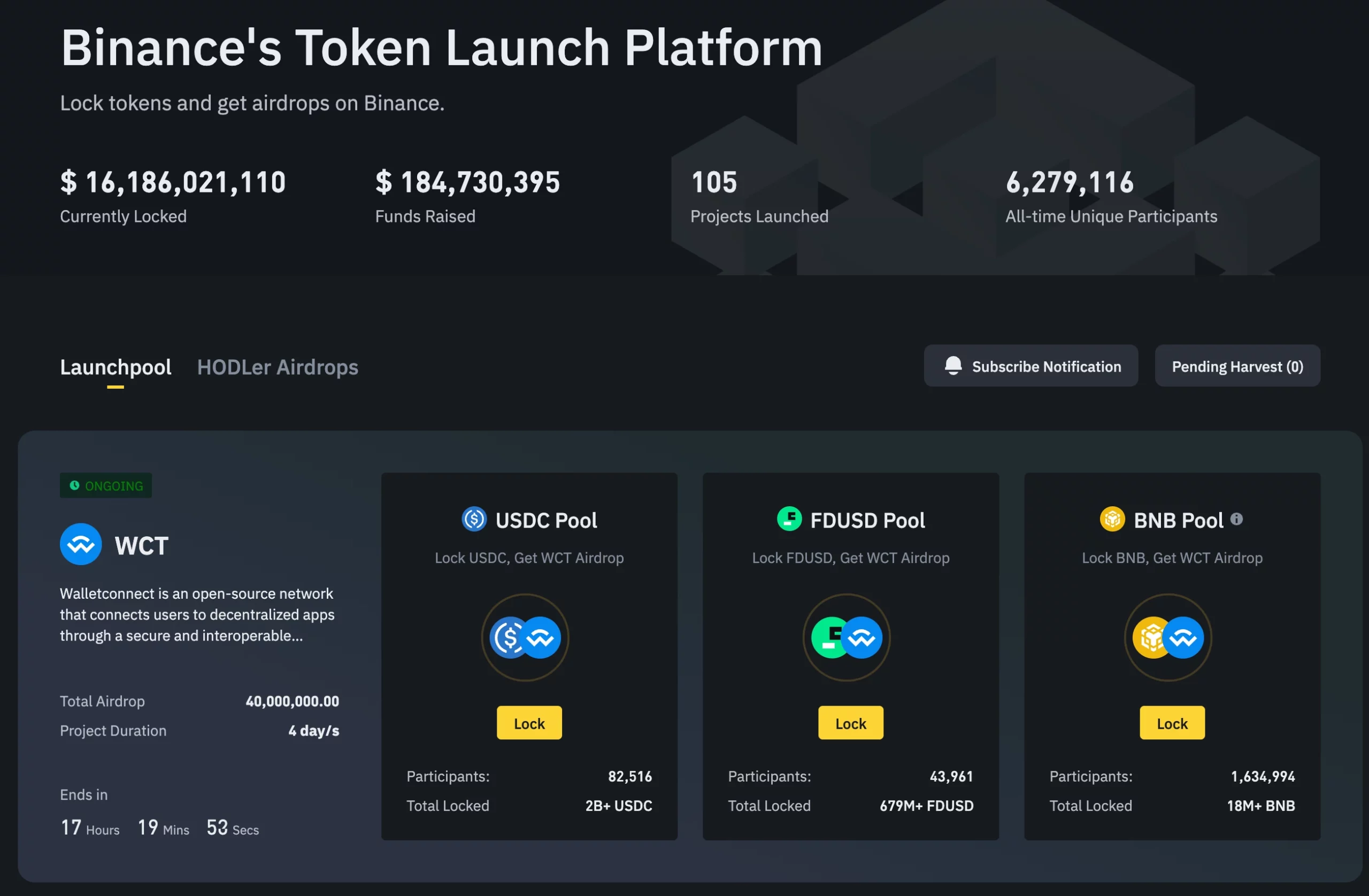Image resolution: width=1369 pixels, height=896 pixels.
Task: Click the '19 Mins' countdown value
Action: [x=163, y=828]
